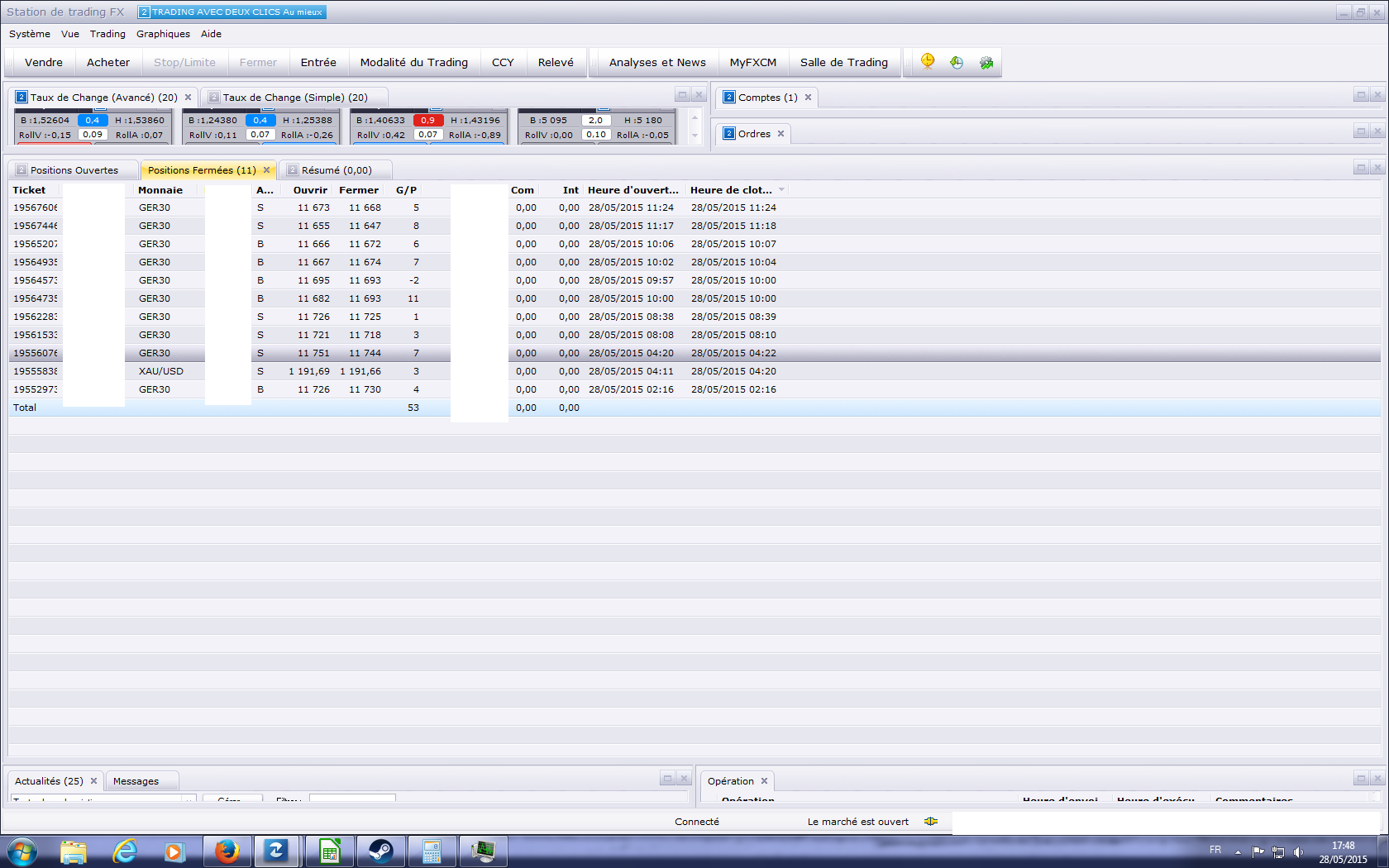This screenshot has width=1389, height=868.
Task: Open the media player taskbar icon
Action: point(174,851)
